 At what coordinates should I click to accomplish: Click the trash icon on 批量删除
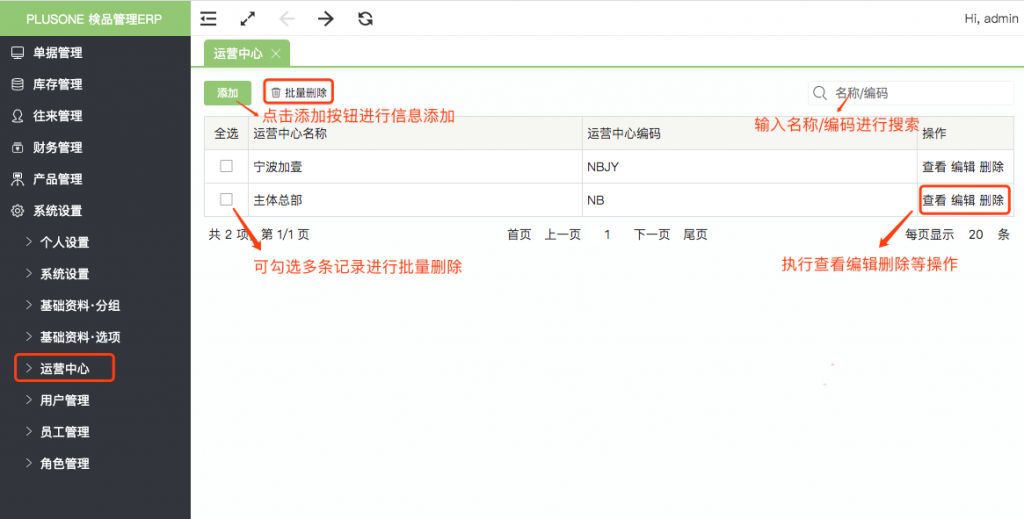point(276,93)
